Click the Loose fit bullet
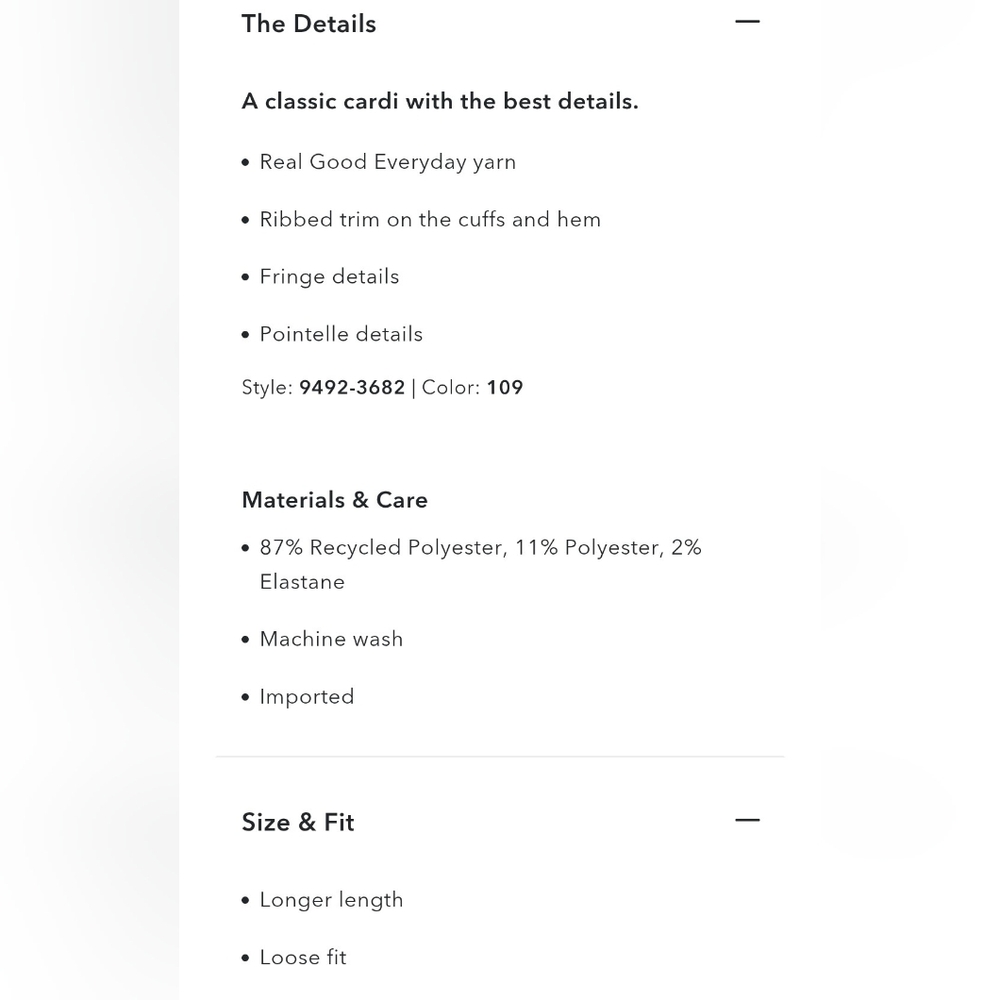This screenshot has height=1000, width=1000. (303, 958)
